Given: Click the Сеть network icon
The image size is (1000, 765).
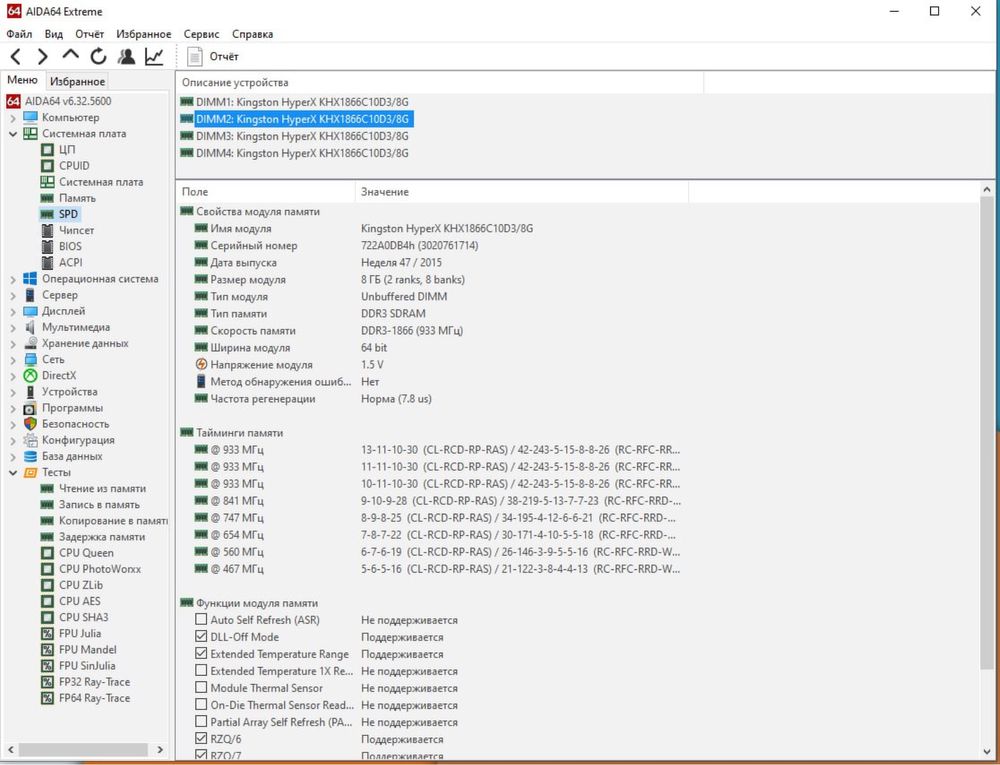Looking at the screenshot, I should coord(30,360).
